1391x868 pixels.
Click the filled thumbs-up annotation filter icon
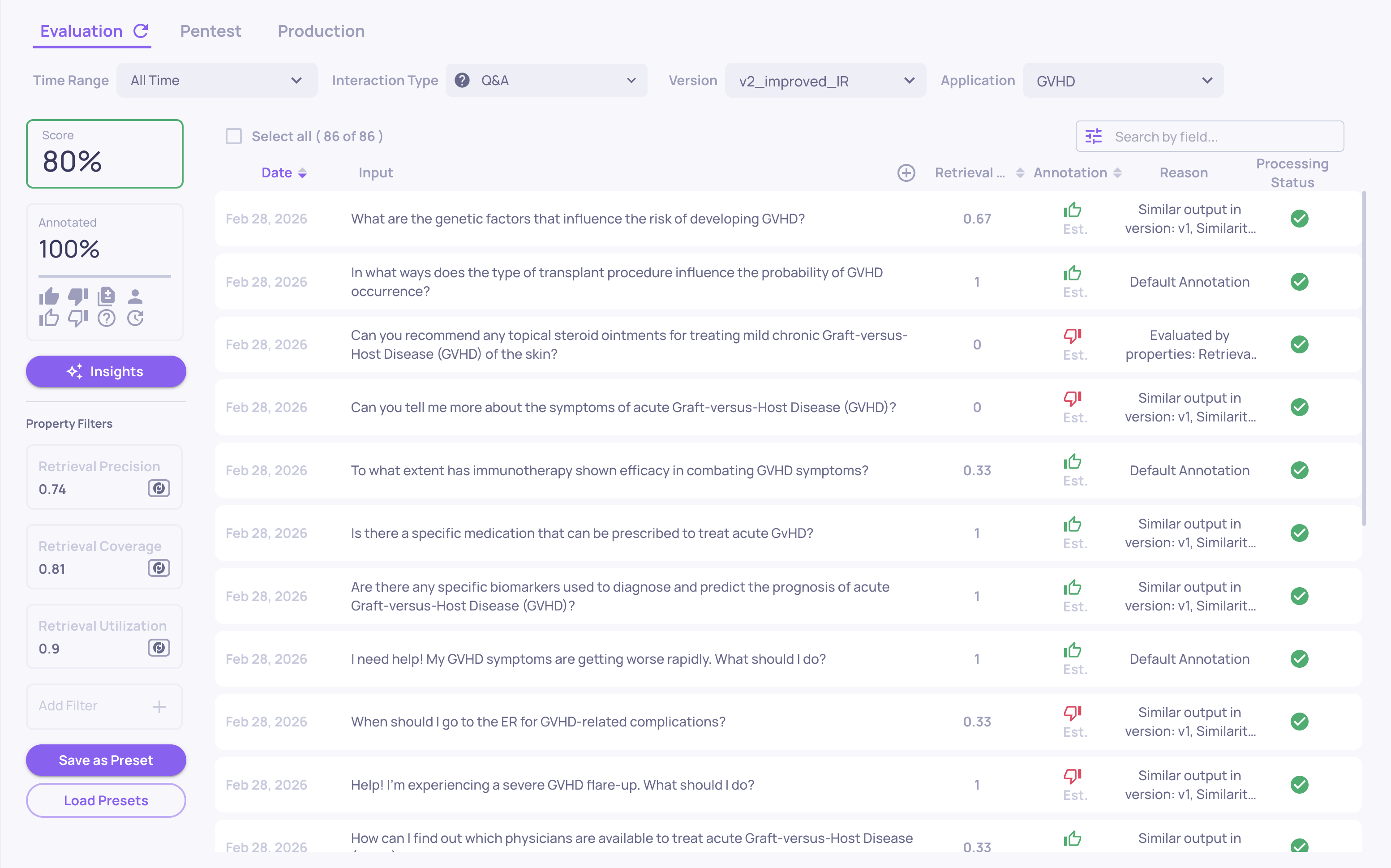click(x=49, y=296)
